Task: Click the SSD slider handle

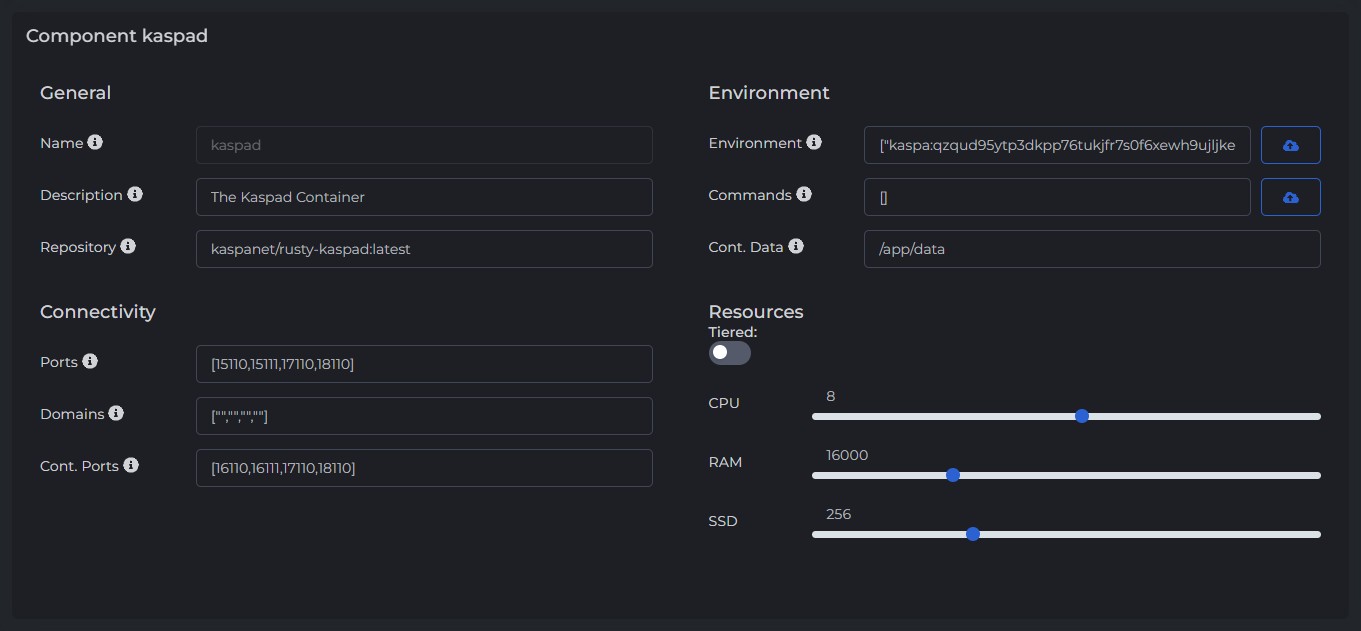Action: [973, 534]
